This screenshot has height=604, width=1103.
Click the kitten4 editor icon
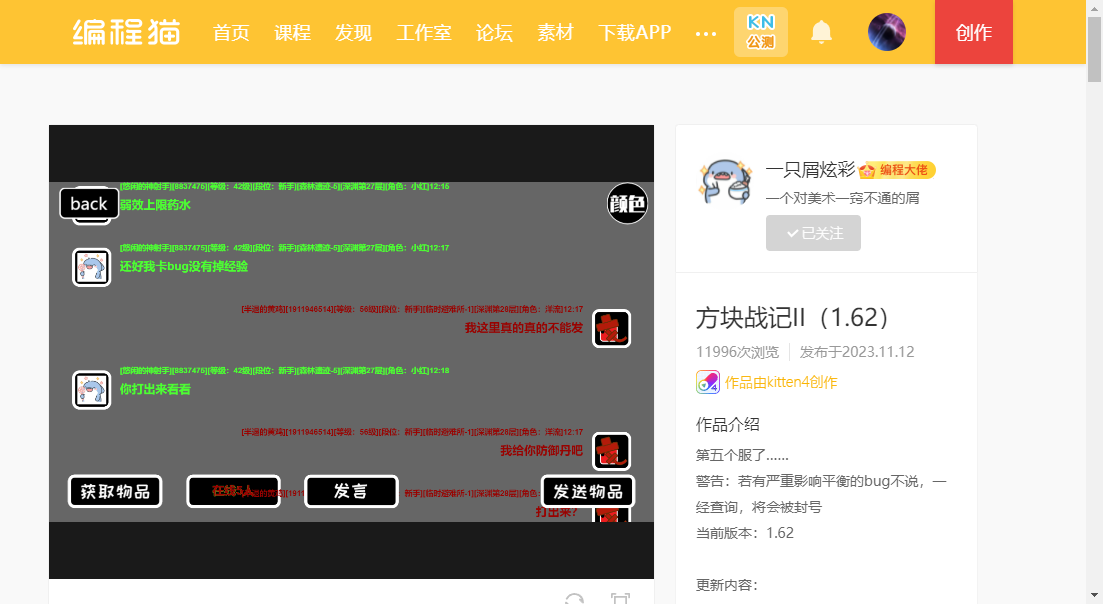click(708, 382)
